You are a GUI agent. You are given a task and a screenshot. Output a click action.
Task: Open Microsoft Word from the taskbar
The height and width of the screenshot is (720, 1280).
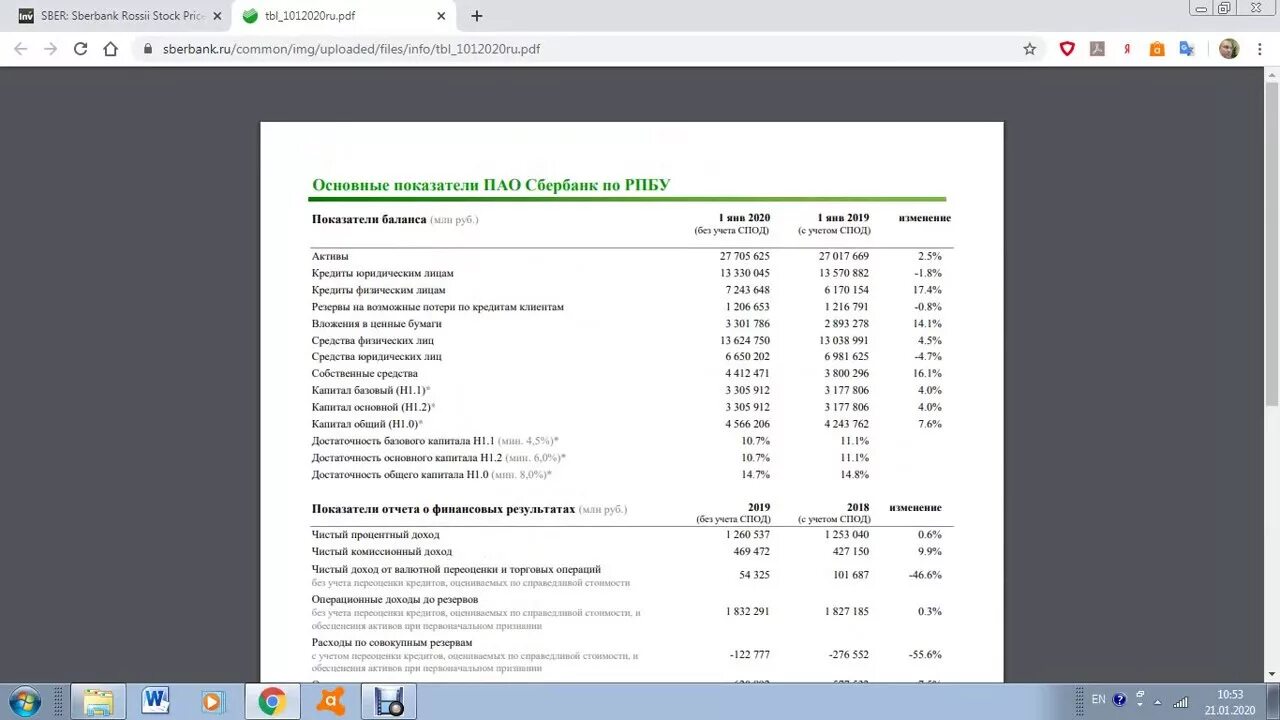[155, 701]
